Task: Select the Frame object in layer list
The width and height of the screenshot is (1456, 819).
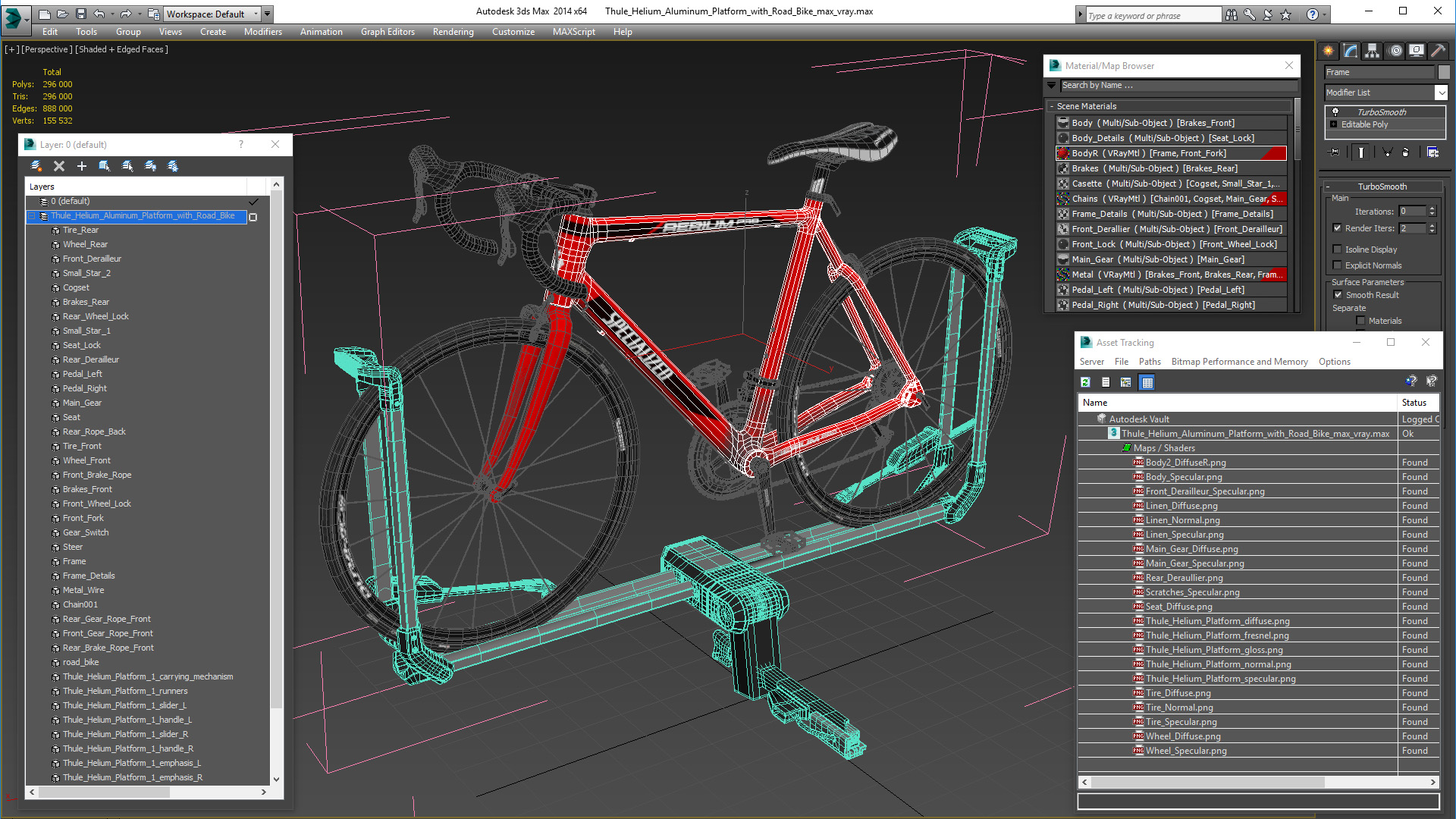Action: pos(74,561)
